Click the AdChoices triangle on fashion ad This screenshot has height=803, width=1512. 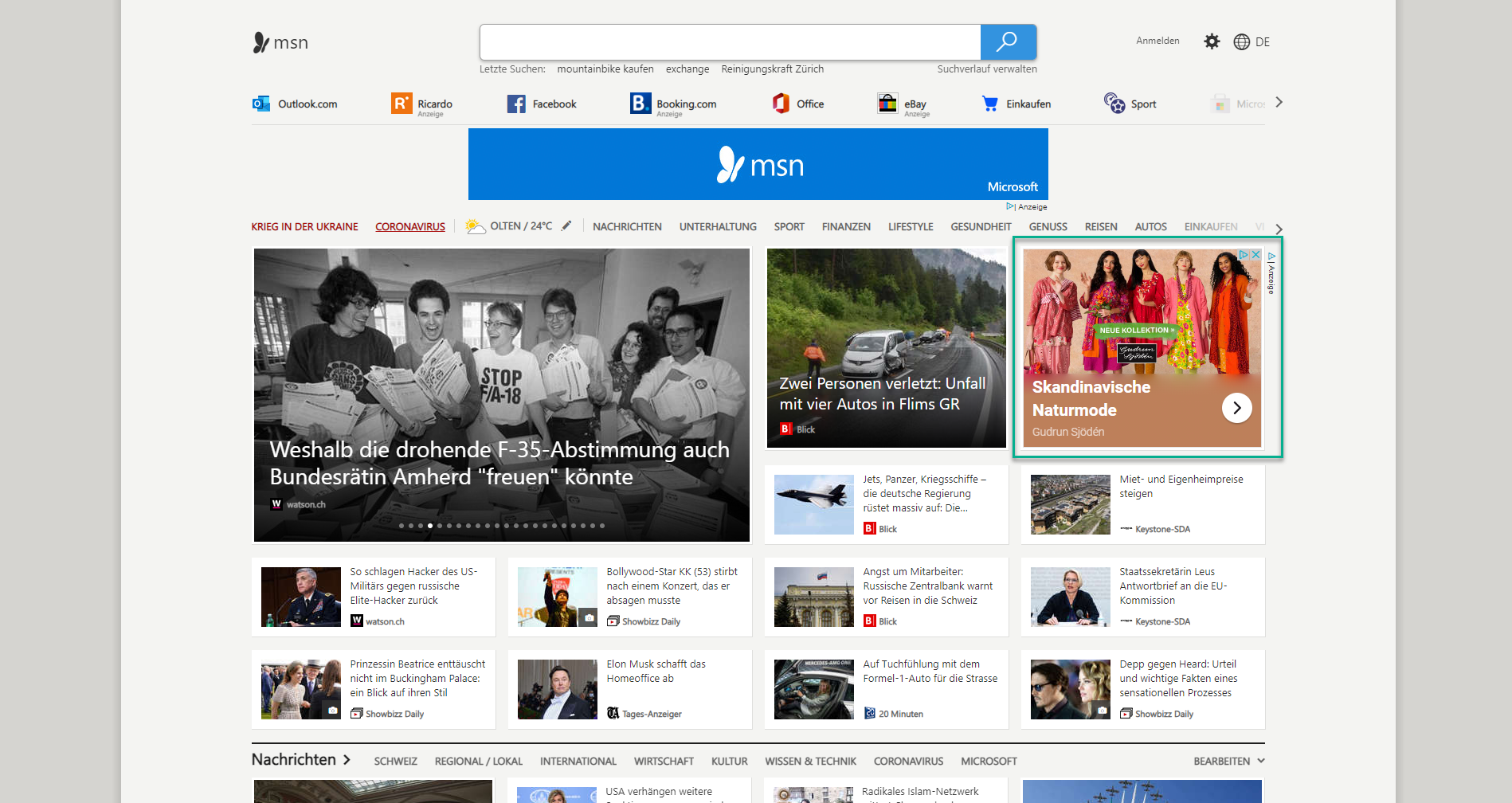pyautogui.click(x=1244, y=255)
